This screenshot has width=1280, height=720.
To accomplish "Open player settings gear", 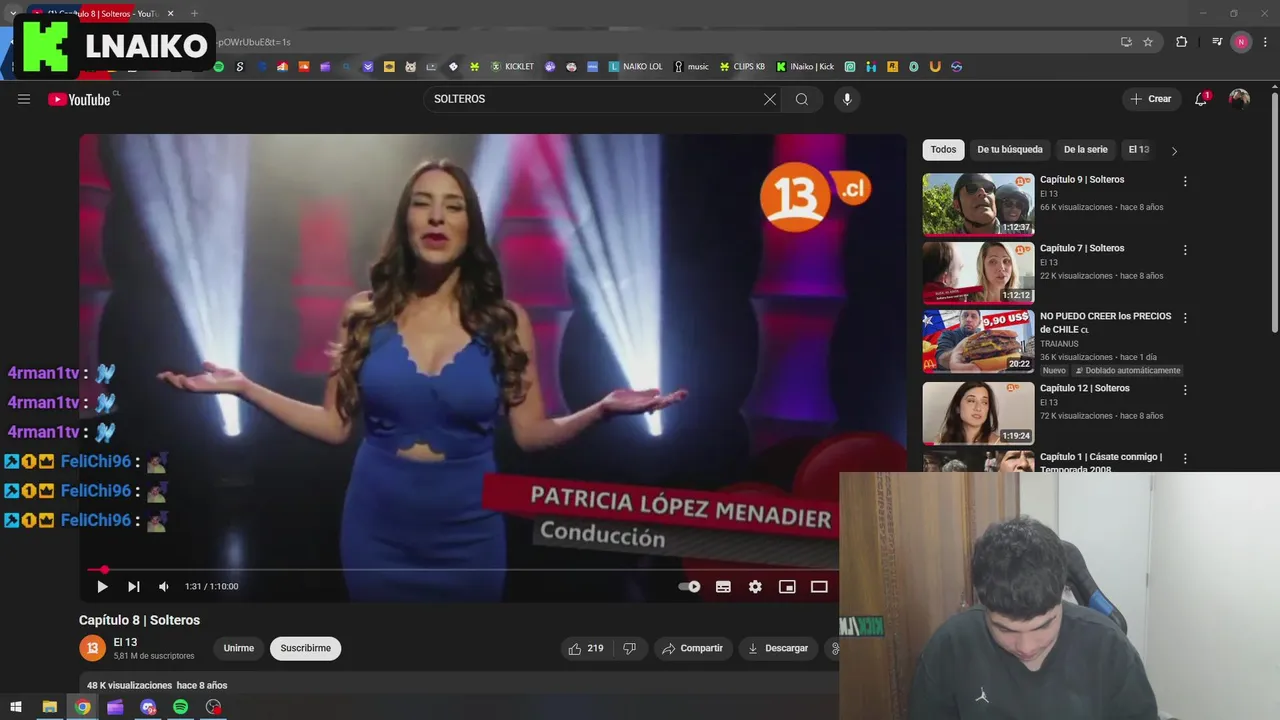I will click(x=755, y=587).
